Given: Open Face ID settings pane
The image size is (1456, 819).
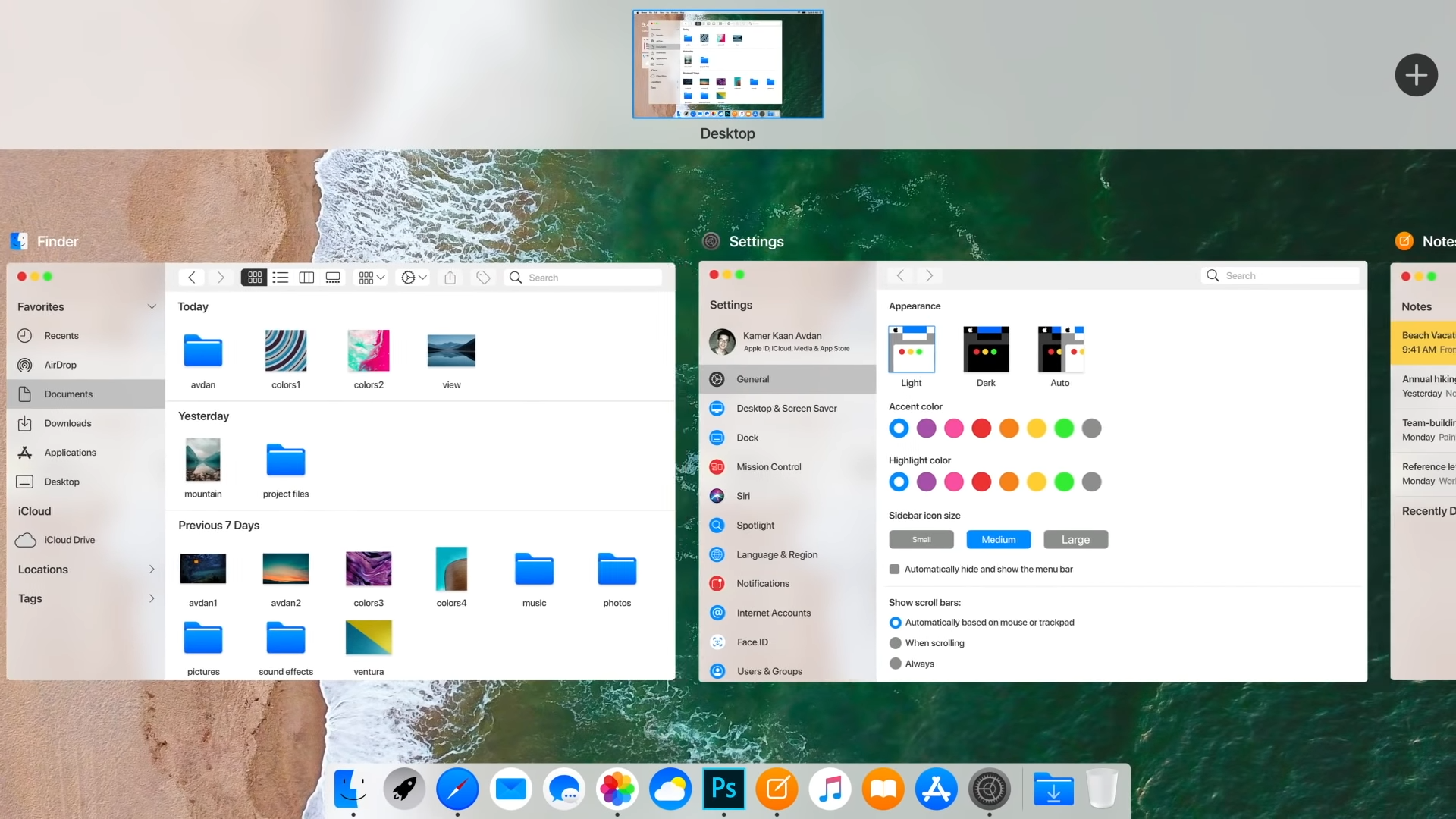Looking at the screenshot, I should click(787, 642).
